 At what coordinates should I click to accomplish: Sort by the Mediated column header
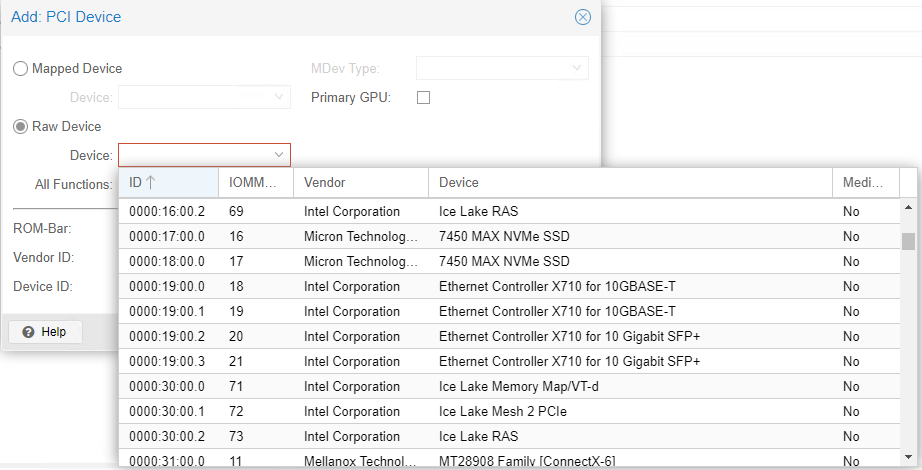pyautogui.click(x=866, y=182)
